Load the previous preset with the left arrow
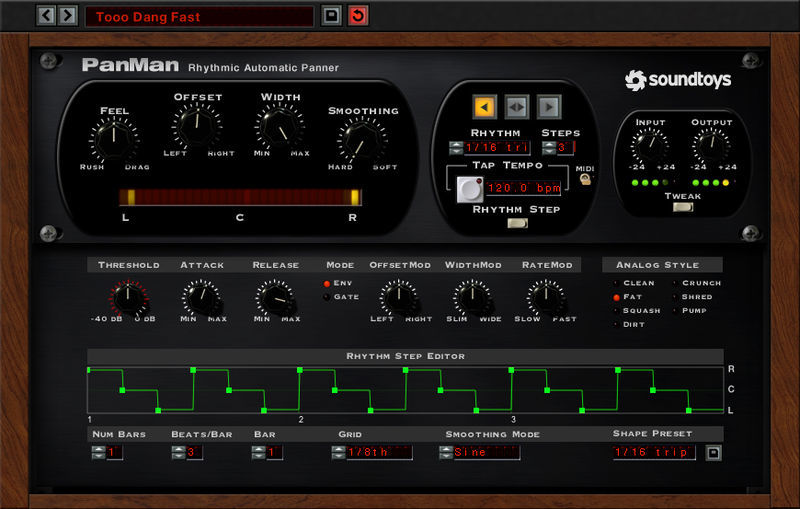The width and height of the screenshot is (800, 509). coord(46,16)
